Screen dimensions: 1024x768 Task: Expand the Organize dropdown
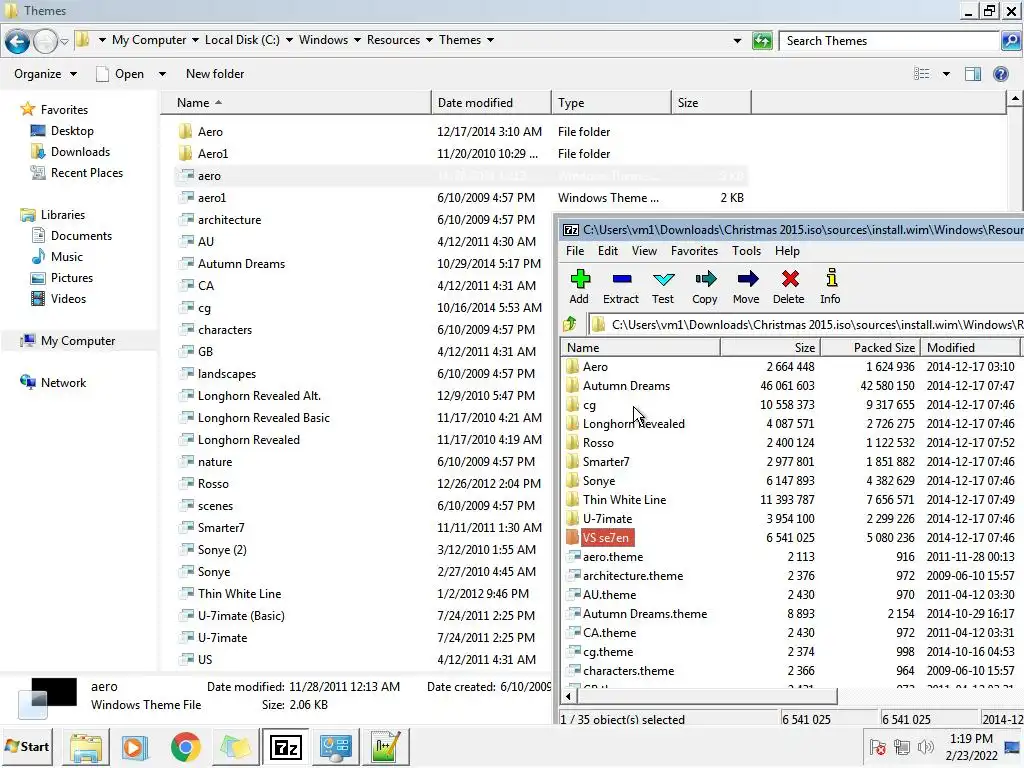(x=45, y=74)
